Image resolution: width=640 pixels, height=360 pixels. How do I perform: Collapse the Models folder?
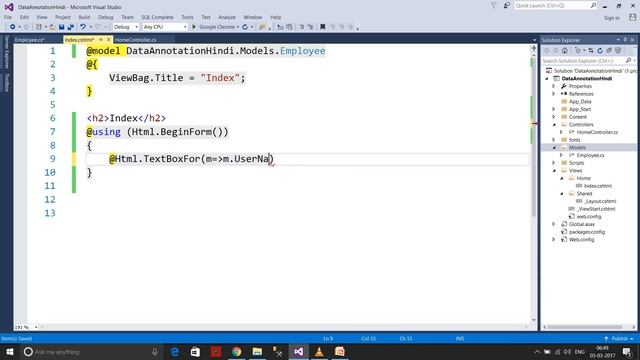coord(554,147)
